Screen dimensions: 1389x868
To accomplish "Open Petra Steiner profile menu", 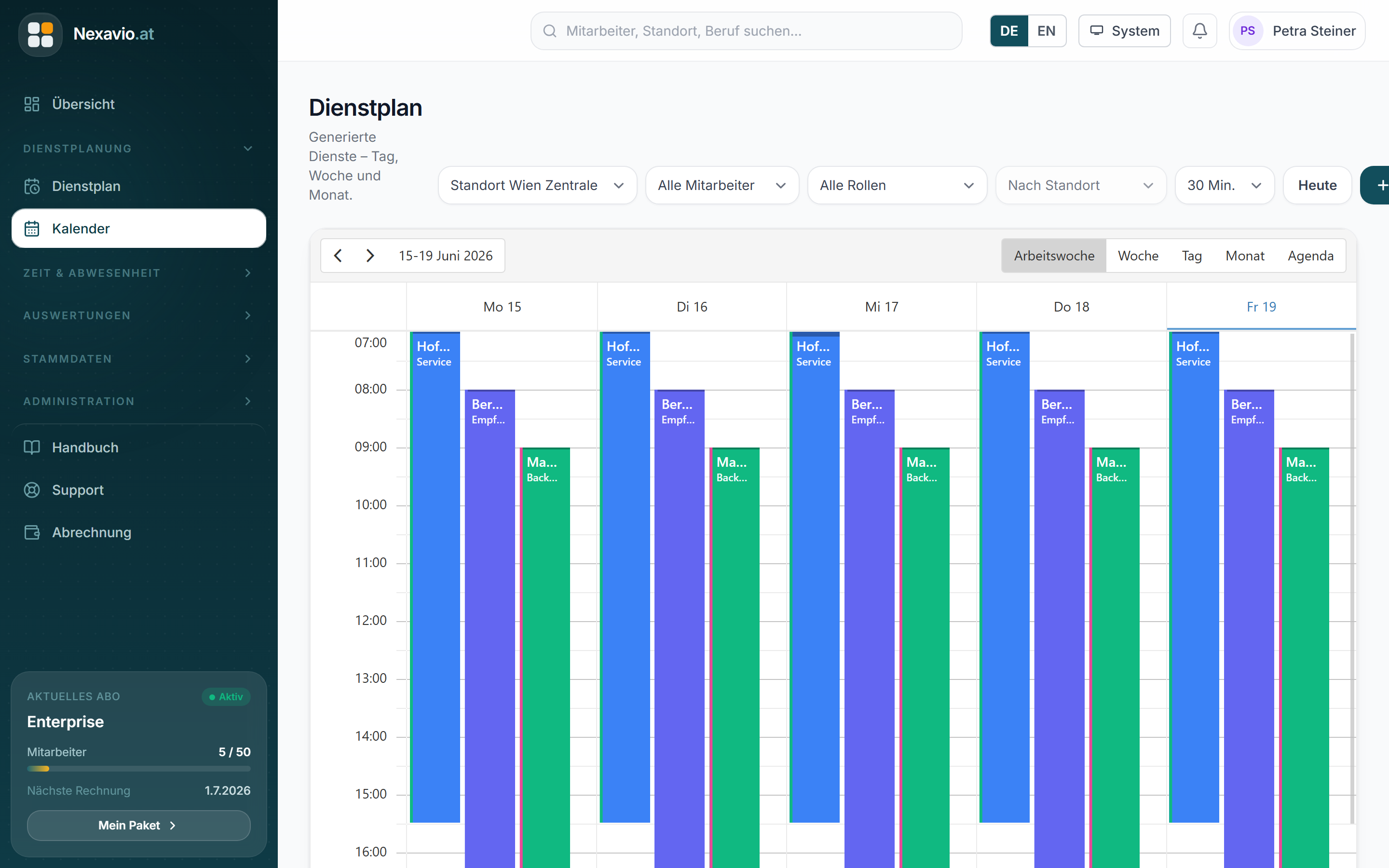I will [1297, 31].
